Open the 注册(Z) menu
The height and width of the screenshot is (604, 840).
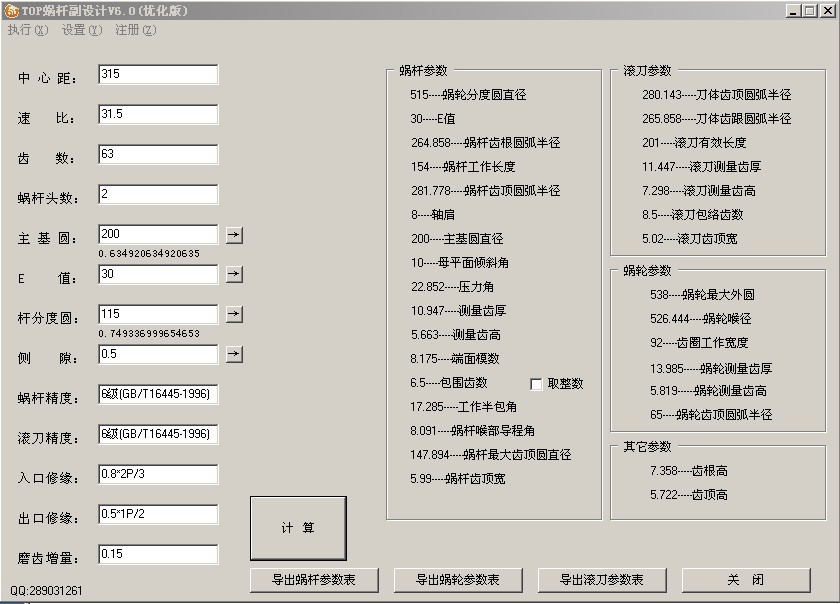tap(135, 30)
